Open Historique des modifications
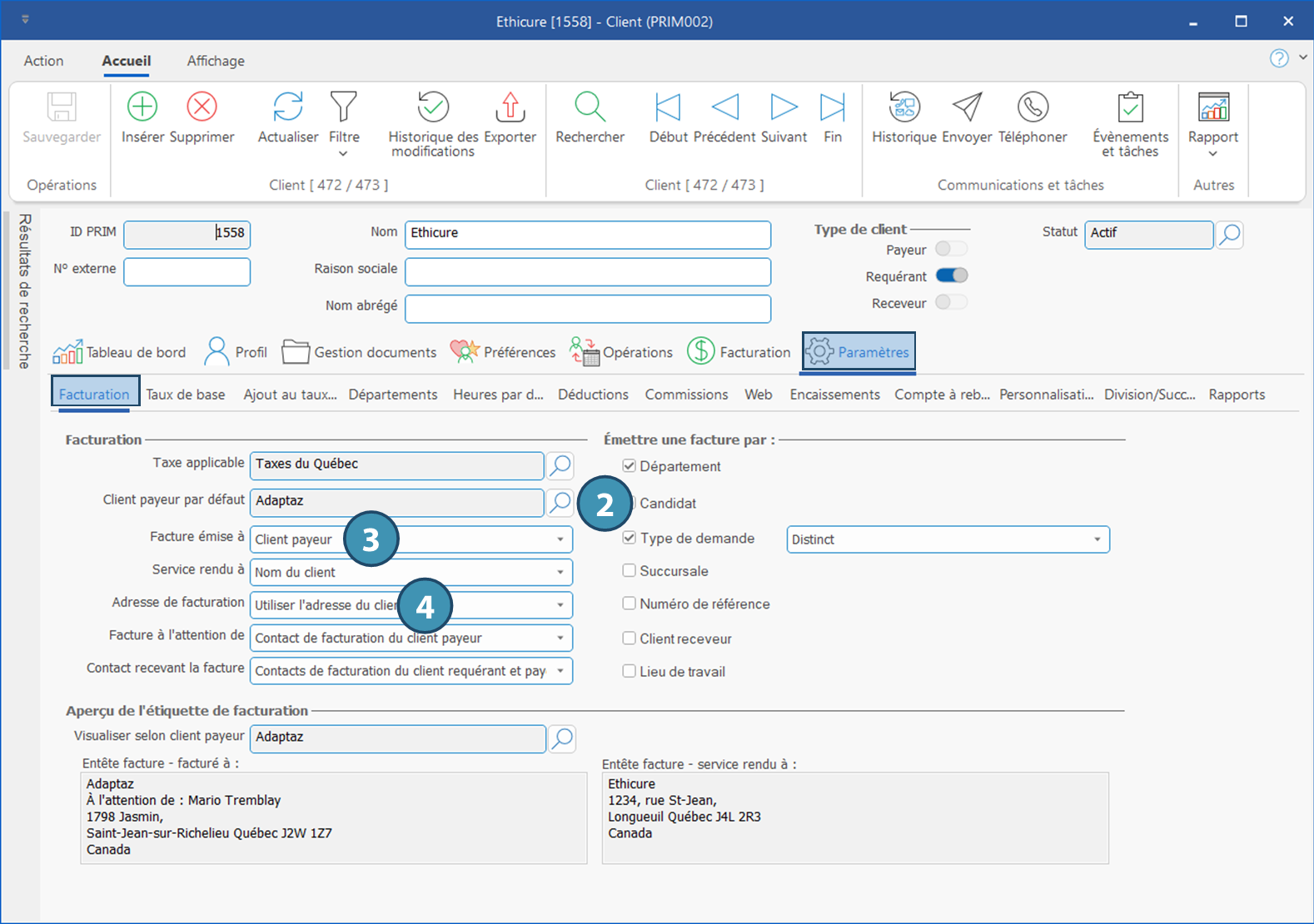 point(433,107)
